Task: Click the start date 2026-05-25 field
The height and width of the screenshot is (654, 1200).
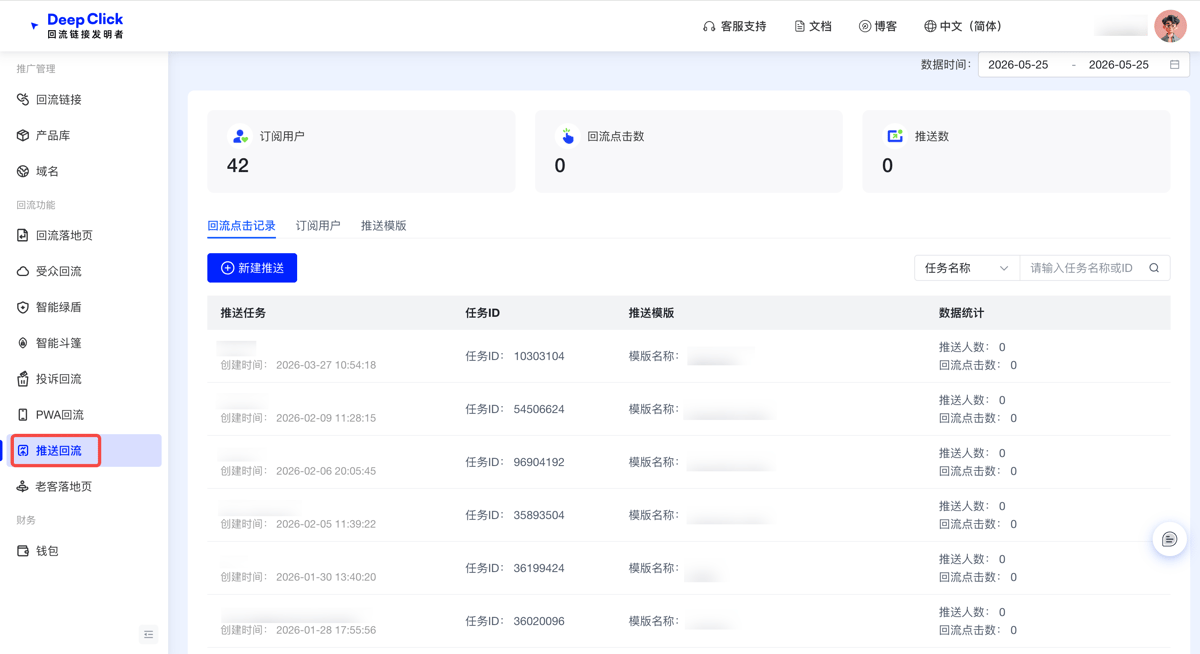Action: (x=1018, y=65)
